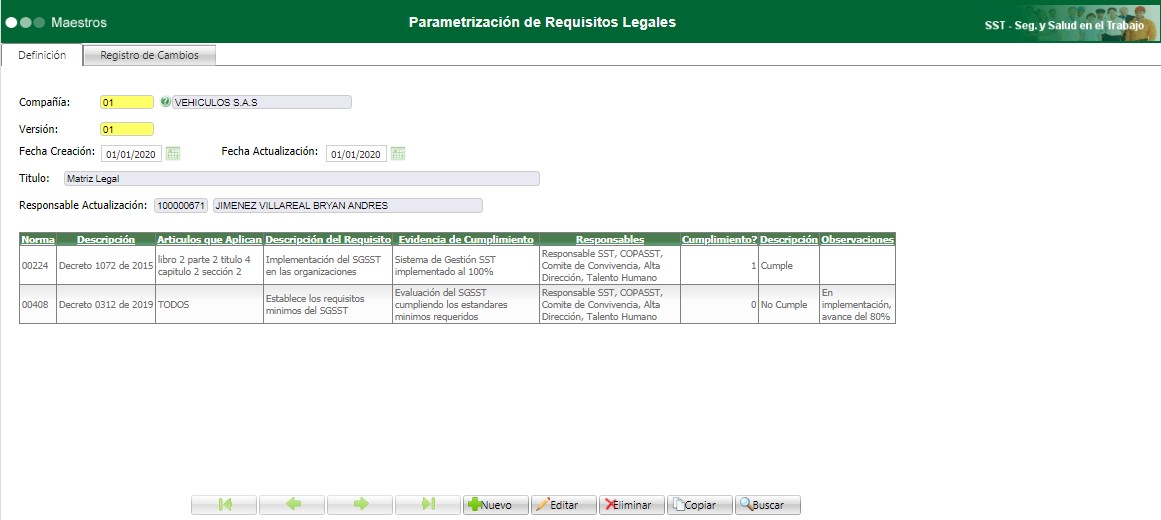The width and height of the screenshot is (1161, 520).
Task: Sort by the Responsables column header
Action: click(610, 239)
